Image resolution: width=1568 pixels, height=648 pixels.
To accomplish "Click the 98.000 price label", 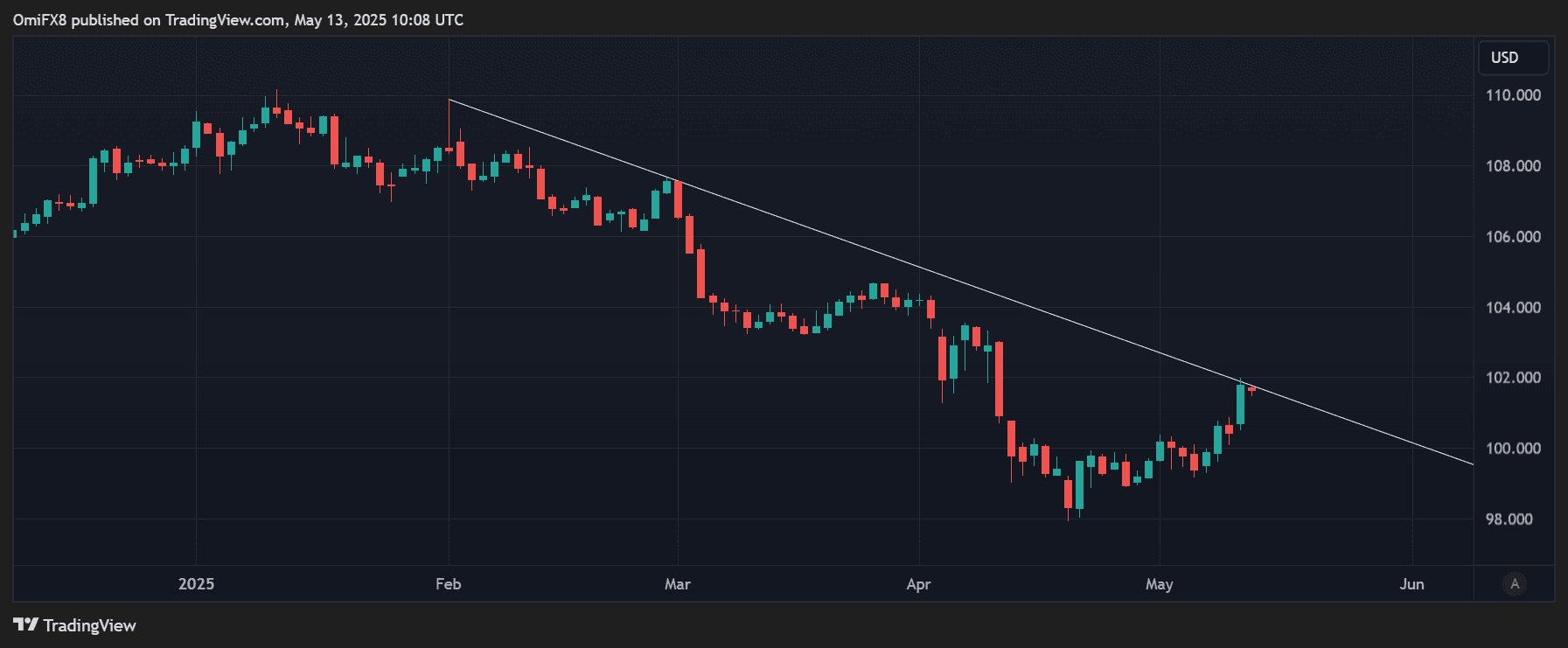I will coord(1509,519).
